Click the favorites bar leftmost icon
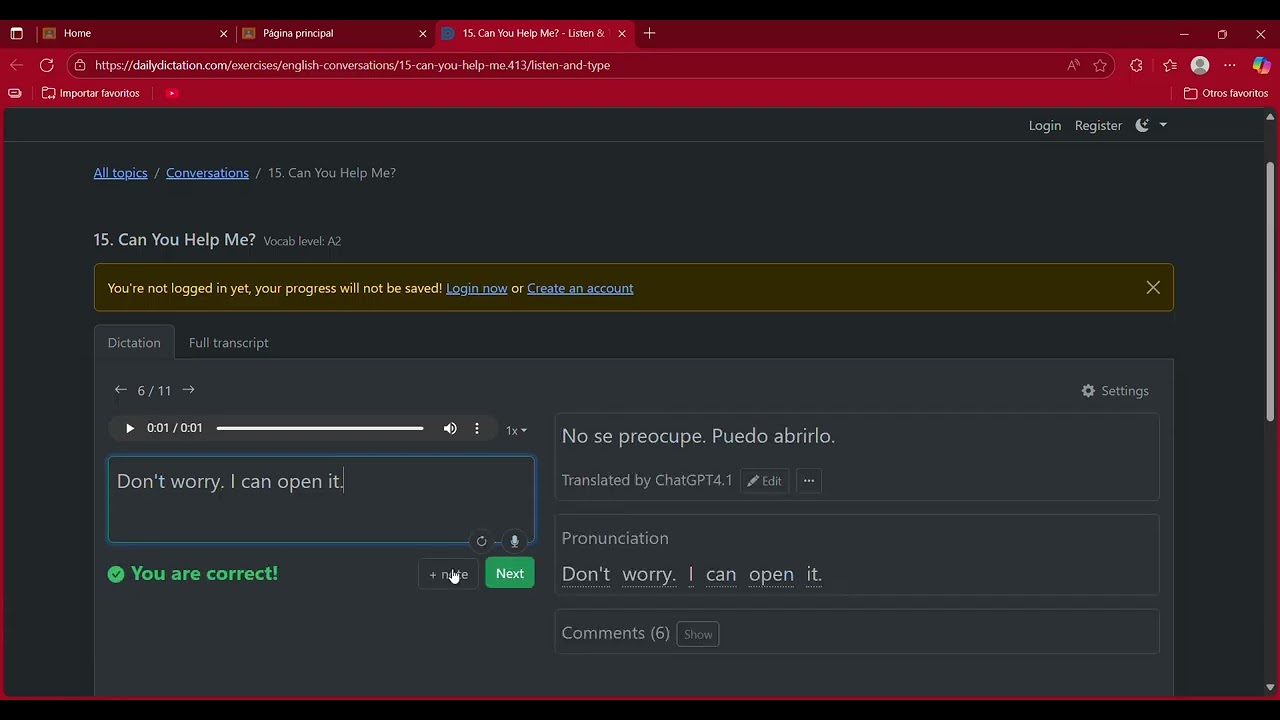The image size is (1280, 720). coord(14,93)
